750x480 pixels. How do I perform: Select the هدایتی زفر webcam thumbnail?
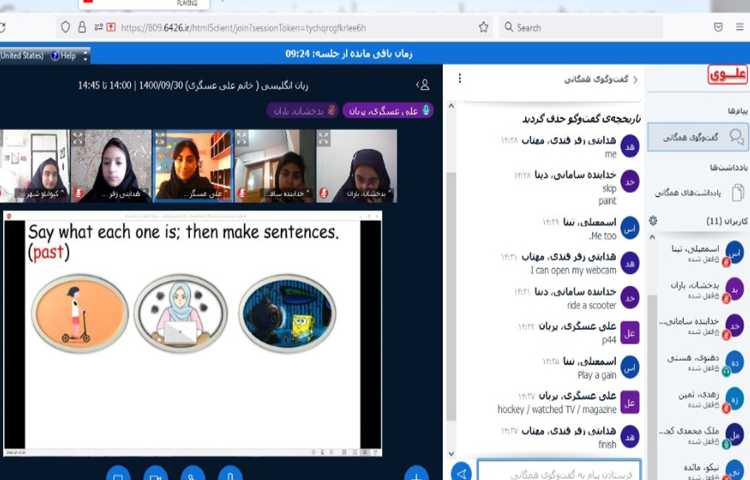tap(111, 166)
